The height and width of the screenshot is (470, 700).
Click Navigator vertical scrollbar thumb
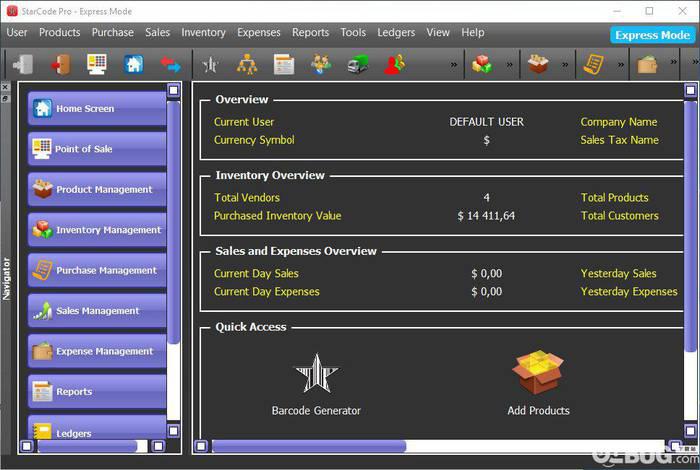click(x=174, y=222)
